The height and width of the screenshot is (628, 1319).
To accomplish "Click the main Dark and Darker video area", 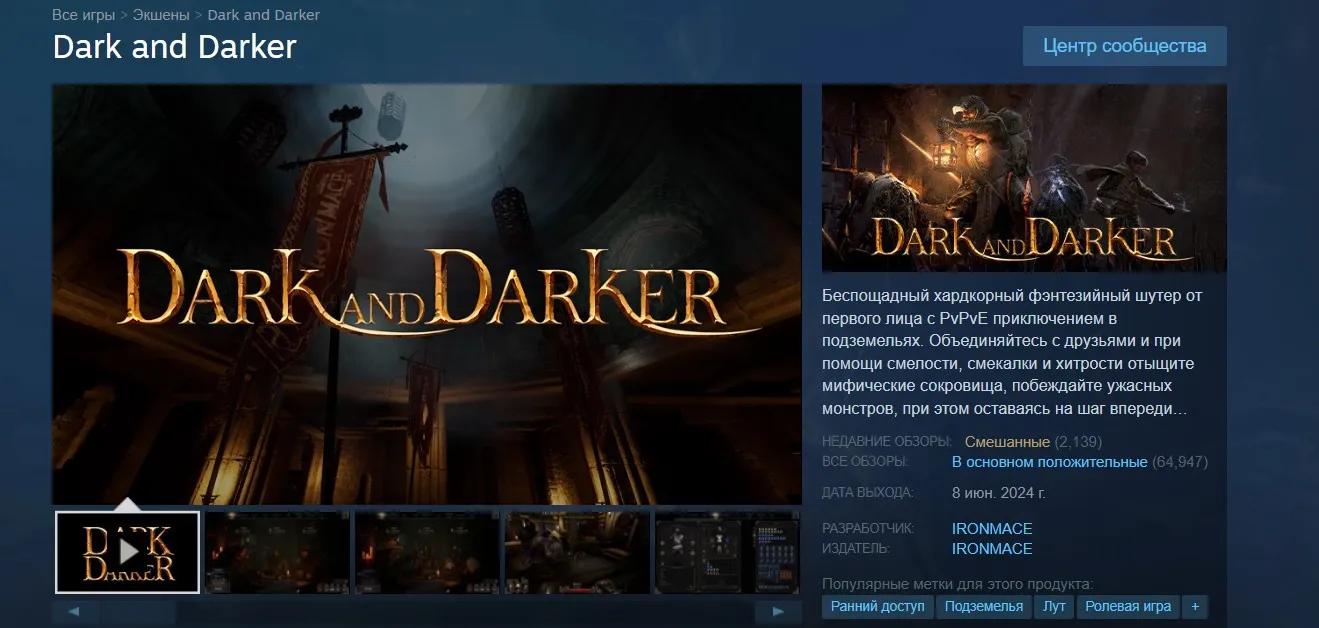I will [x=427, y=294].
